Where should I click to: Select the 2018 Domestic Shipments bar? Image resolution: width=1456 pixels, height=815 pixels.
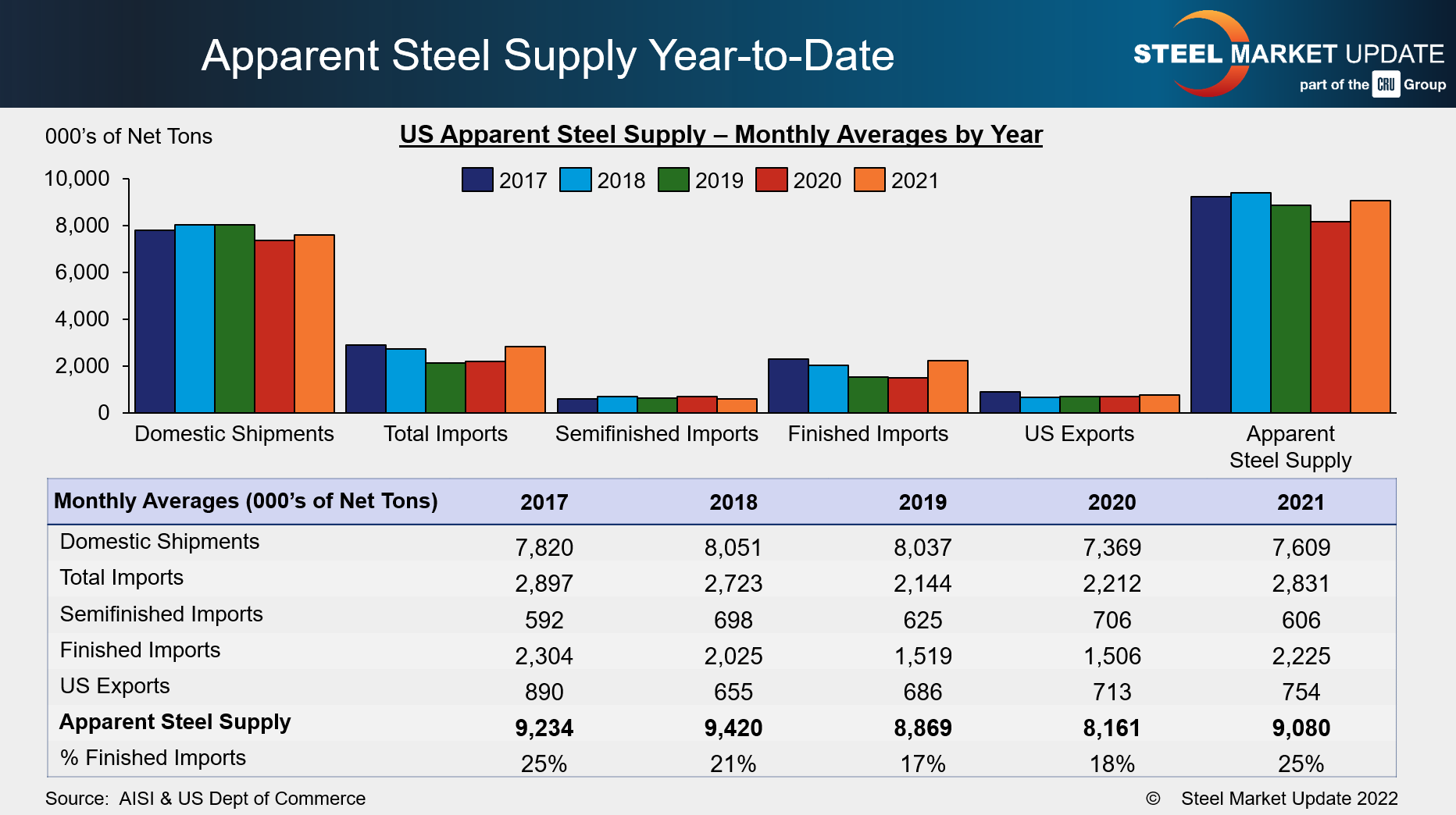coord(194,319)
